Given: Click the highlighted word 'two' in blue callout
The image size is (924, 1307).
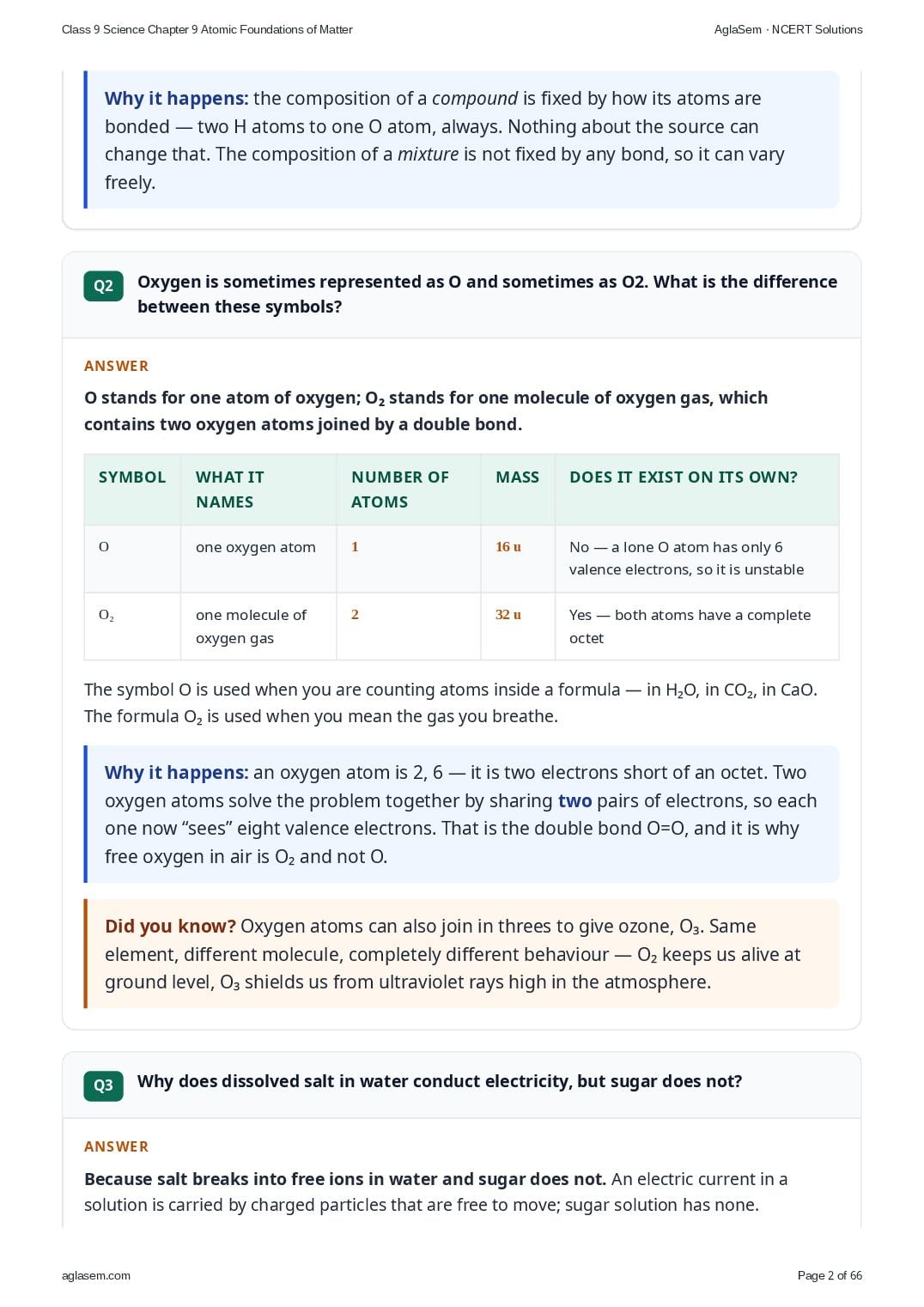Looking at the screenshot, I should (574, 801).
